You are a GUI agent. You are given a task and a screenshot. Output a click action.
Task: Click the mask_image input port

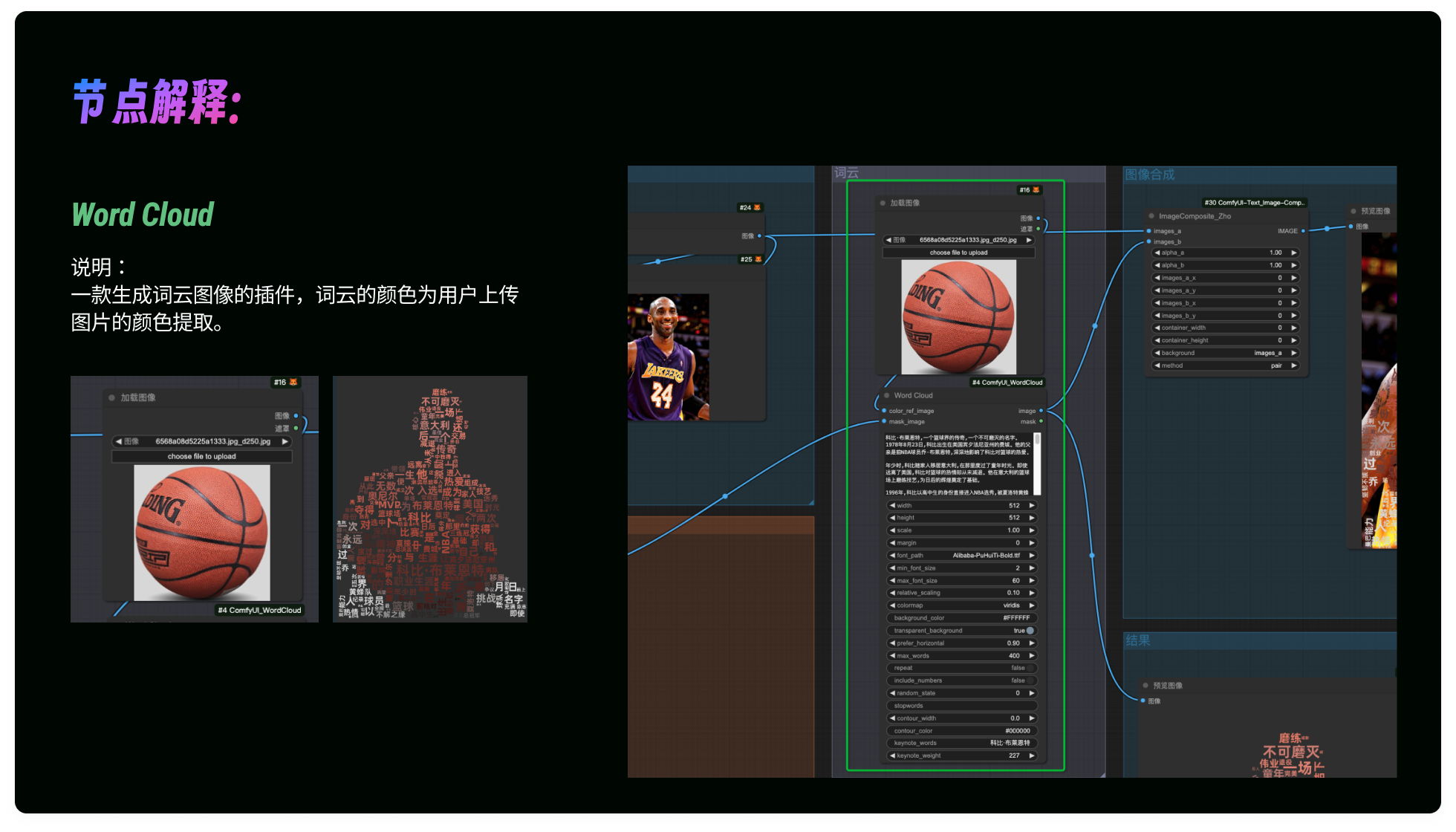[884, 421]
